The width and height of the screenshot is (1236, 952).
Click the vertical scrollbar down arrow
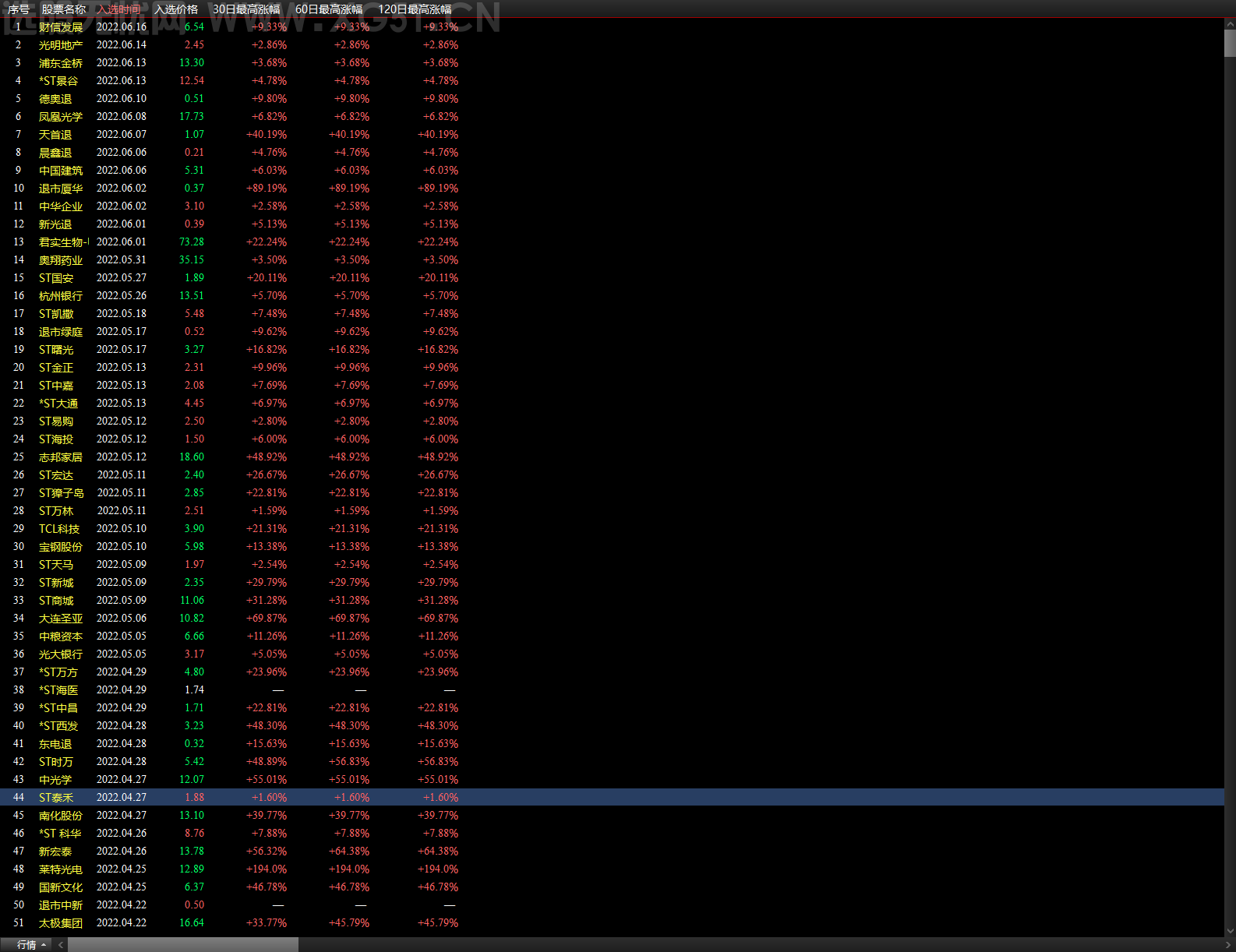click(1230, 930)
